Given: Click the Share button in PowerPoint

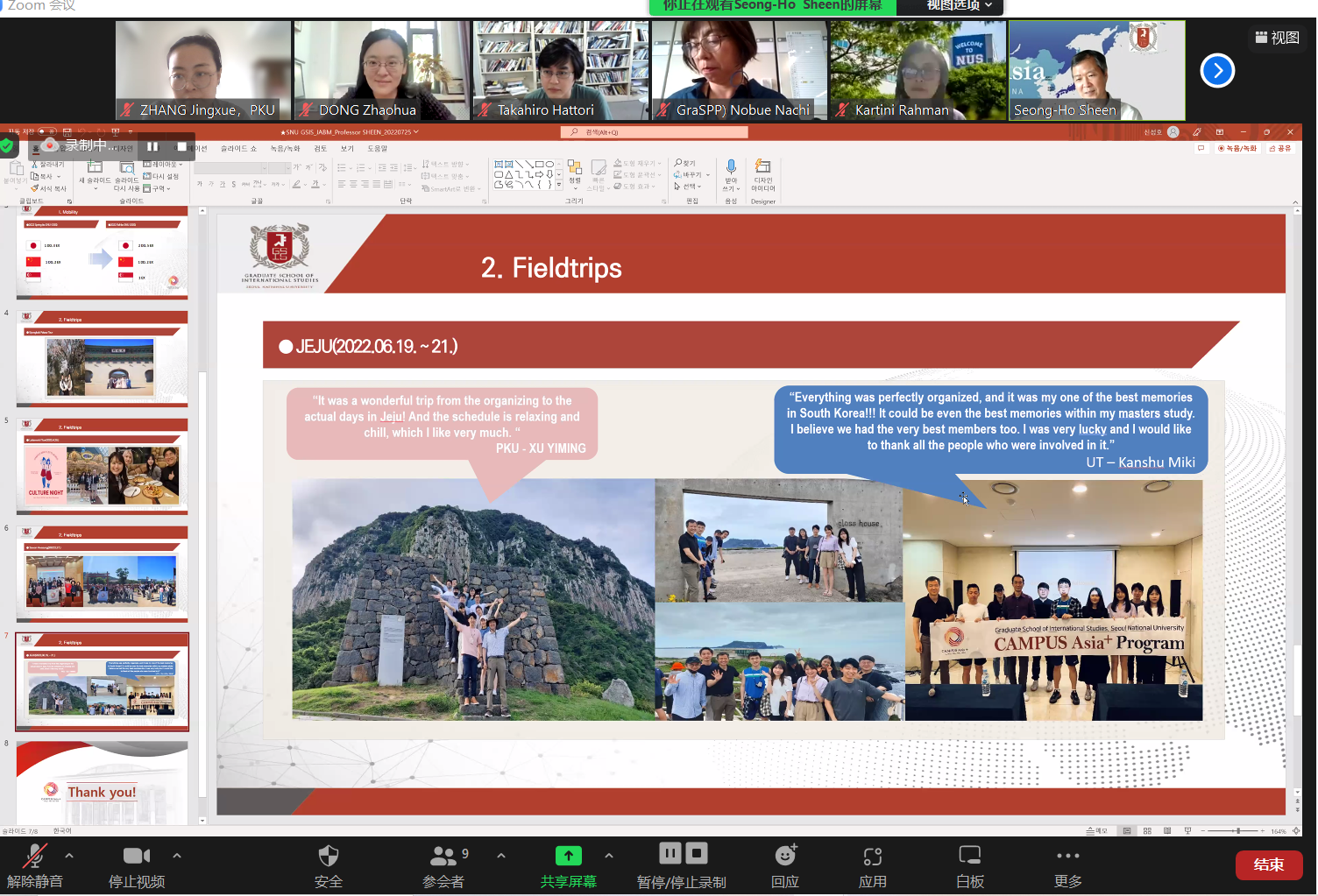Looking at the screenshot, I should pyautogui.click(x=1280, y=148).
